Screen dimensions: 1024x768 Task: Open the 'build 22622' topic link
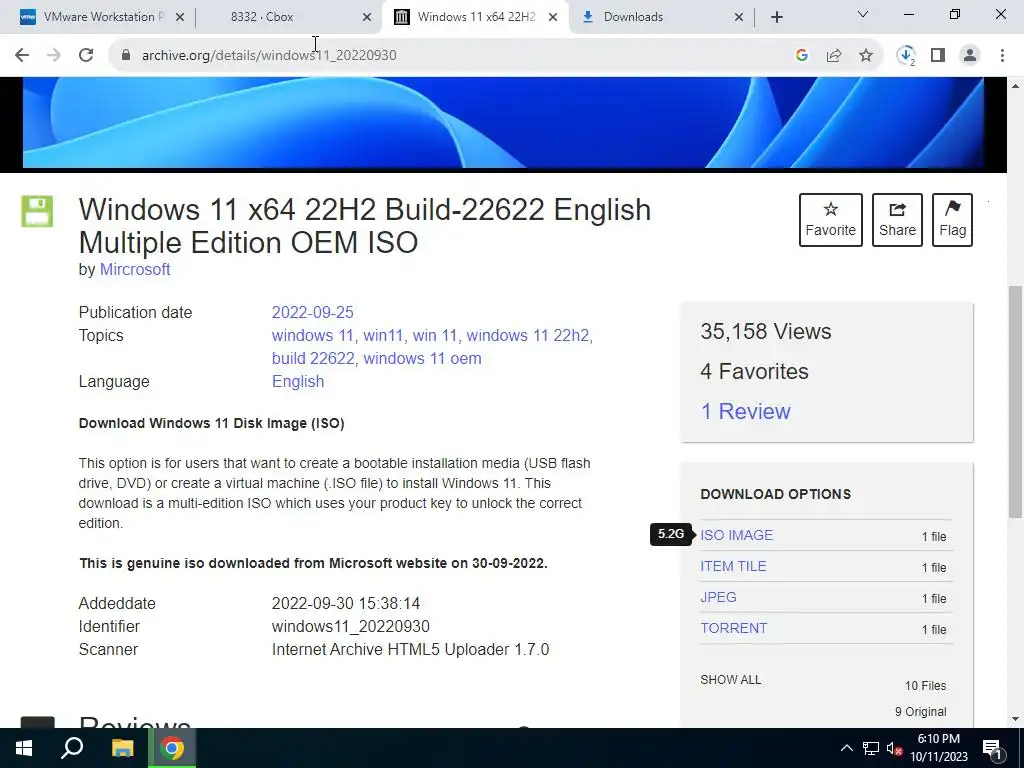[313, 359]
